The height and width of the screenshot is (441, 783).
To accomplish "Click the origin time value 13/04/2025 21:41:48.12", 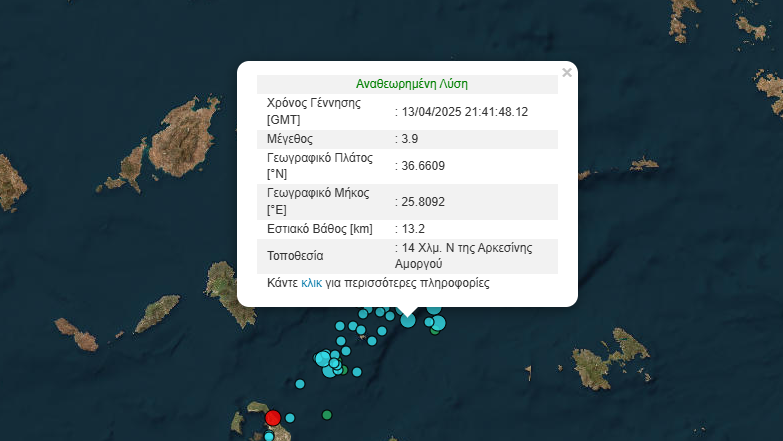I will 464,111.
